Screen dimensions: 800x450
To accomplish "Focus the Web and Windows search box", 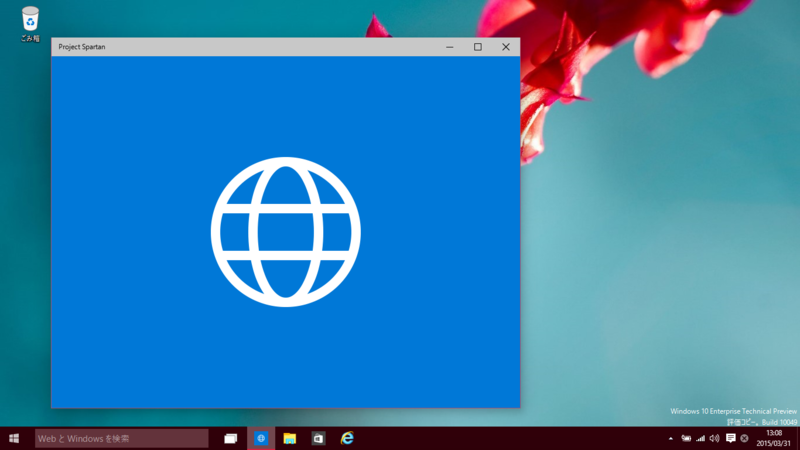I will [x=121, y=438].
